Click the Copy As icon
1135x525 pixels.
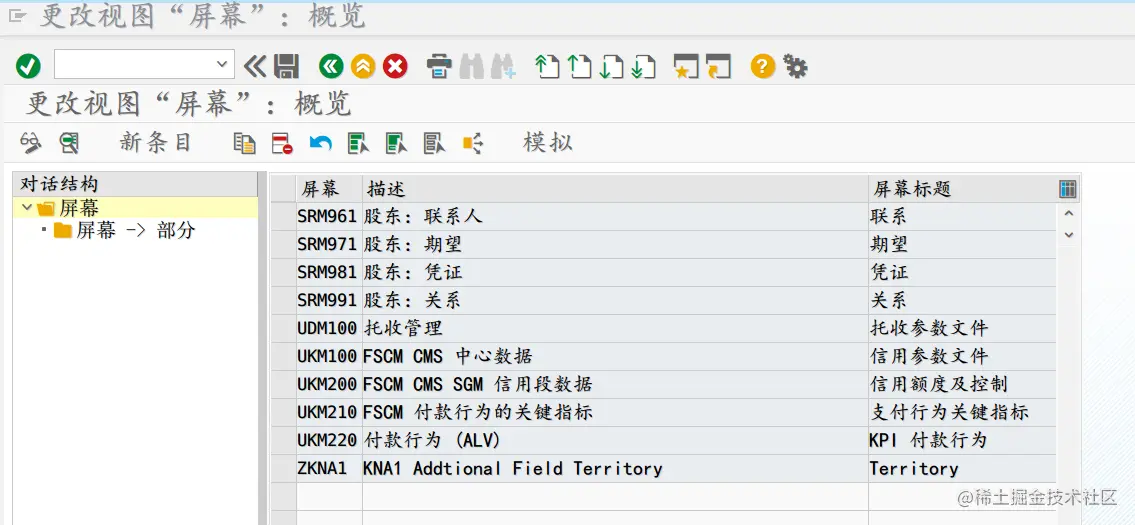245,143
